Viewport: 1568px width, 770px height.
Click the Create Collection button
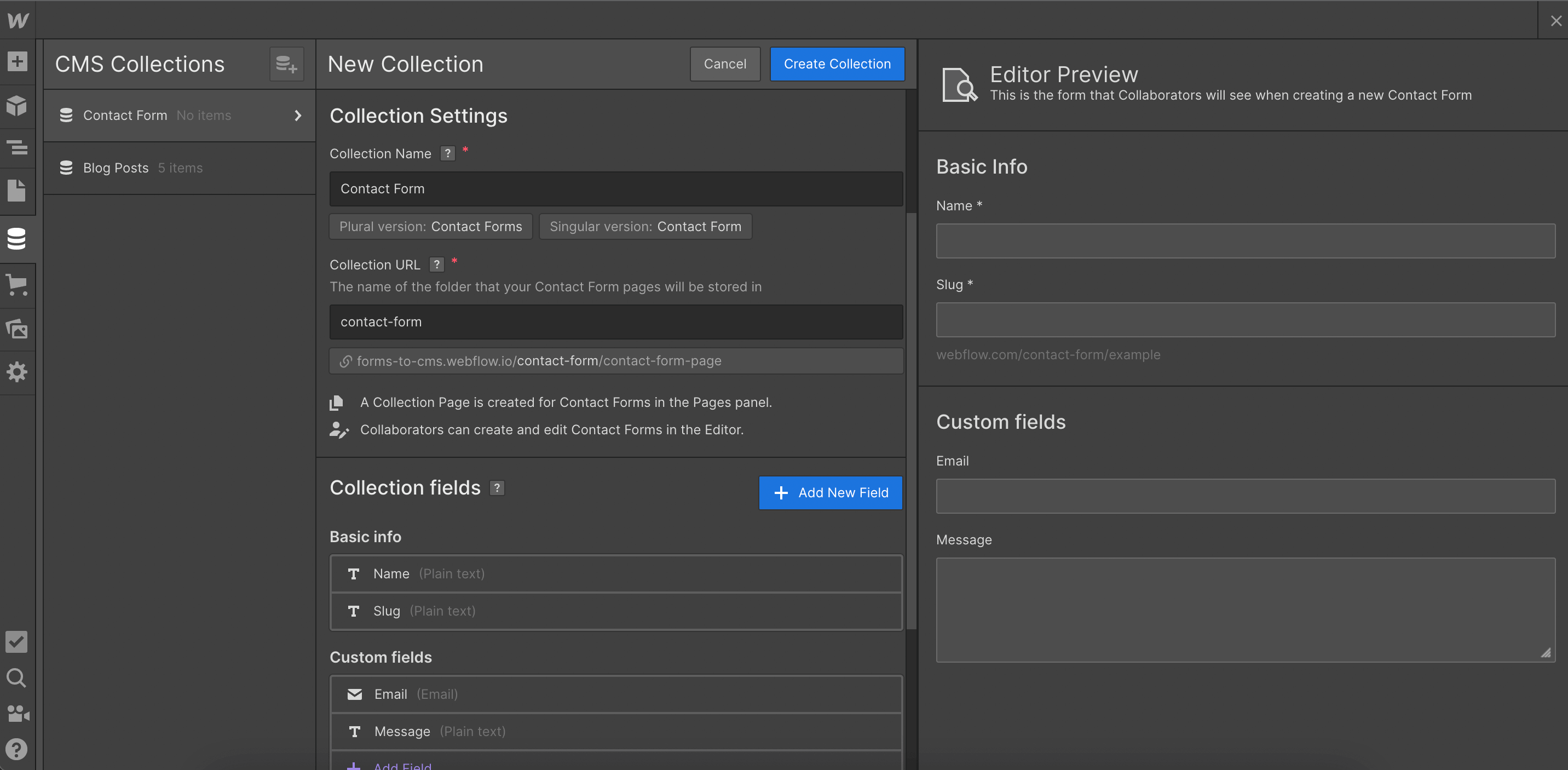[837, 64]
